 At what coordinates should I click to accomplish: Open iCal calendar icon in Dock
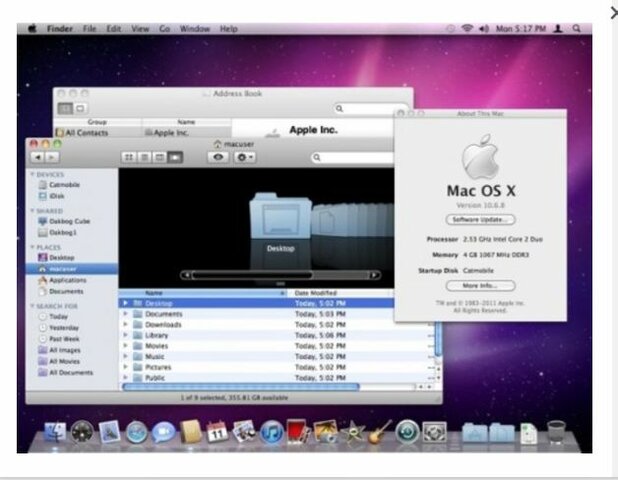click(x=217, y=432)
